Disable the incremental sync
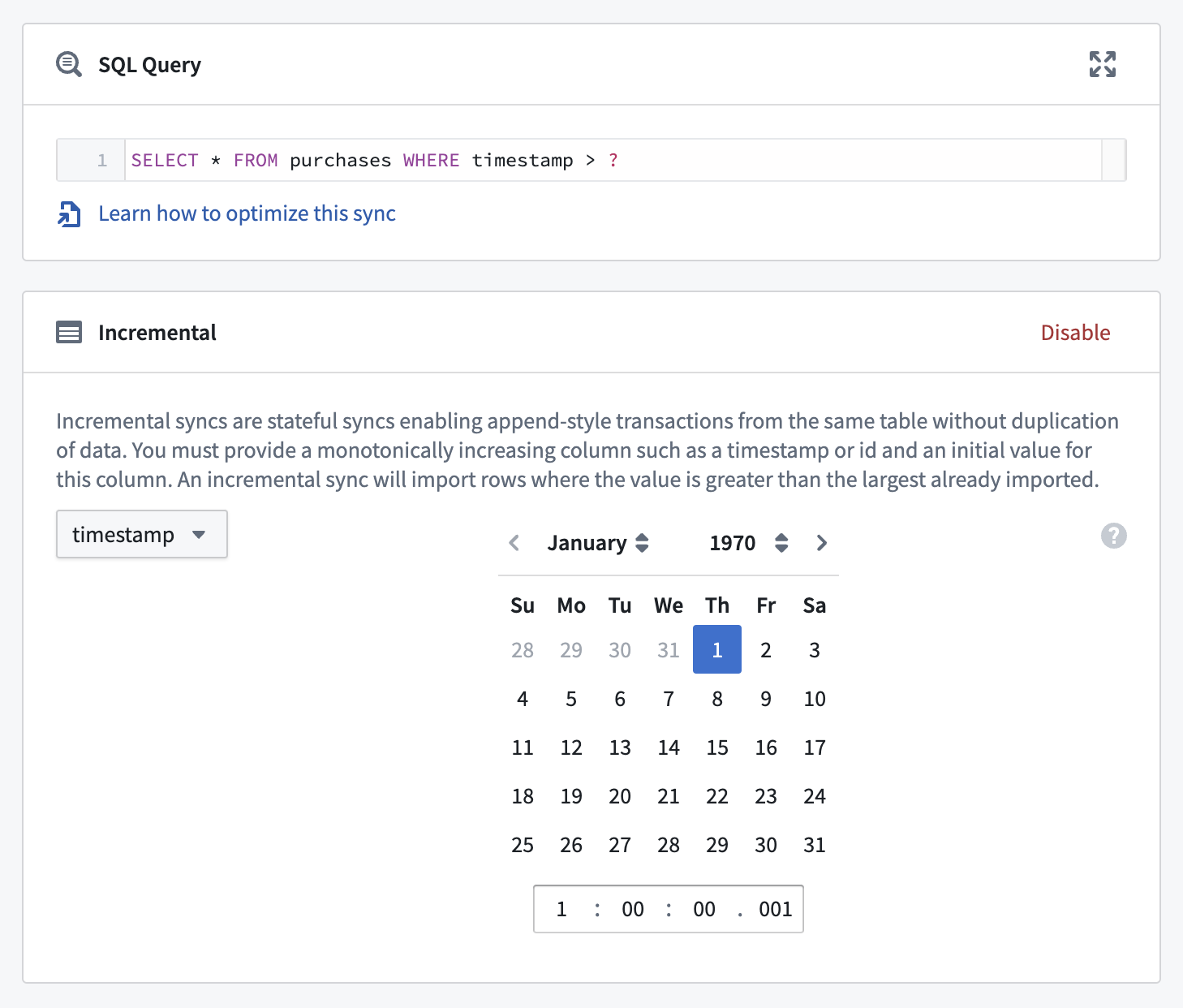The height and width of the screenshot is (1008, 1183). pos(1075,333)
